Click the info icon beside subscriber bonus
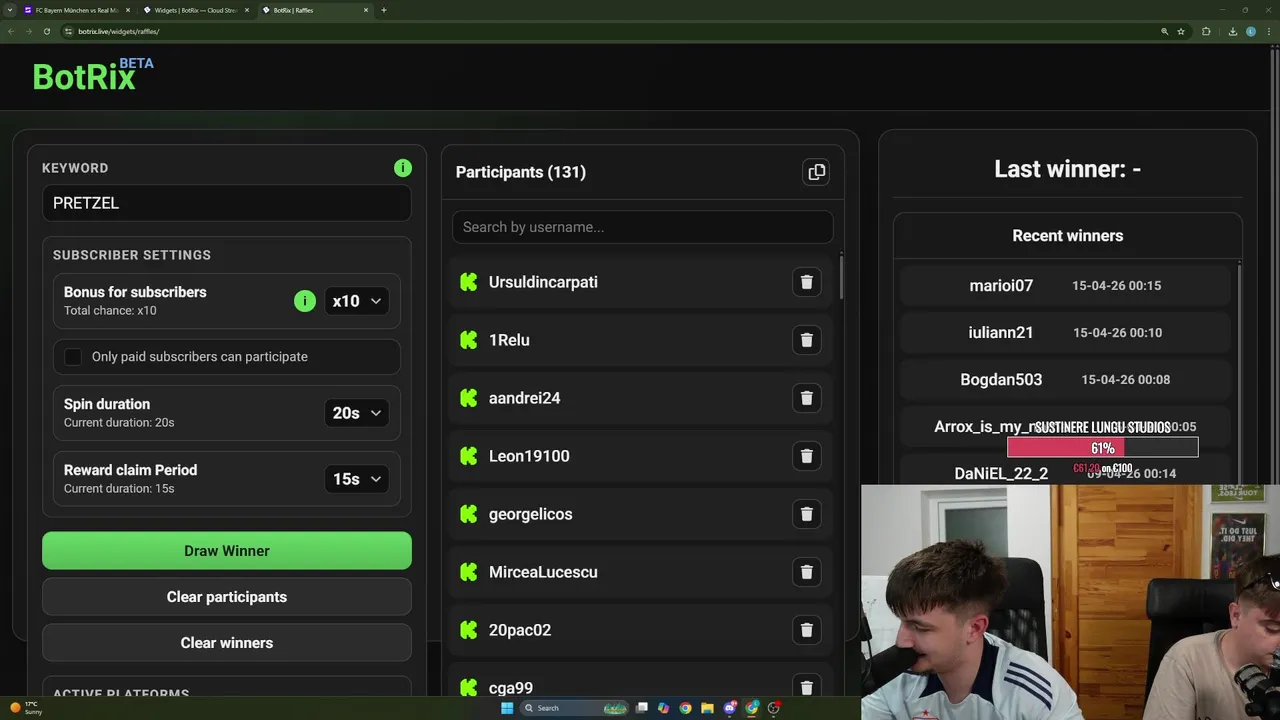This screenshot has width=1280, height=720. [x=305, y=301]
